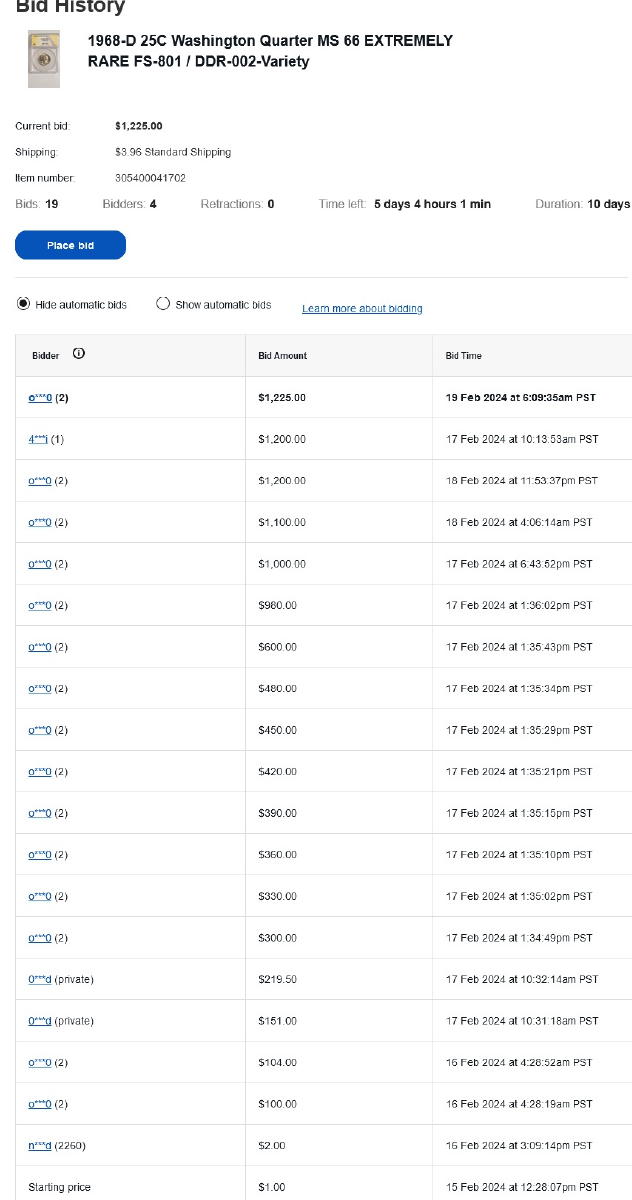Open bidder o***0 on $100.00 bid

(x=40, y=1104)
